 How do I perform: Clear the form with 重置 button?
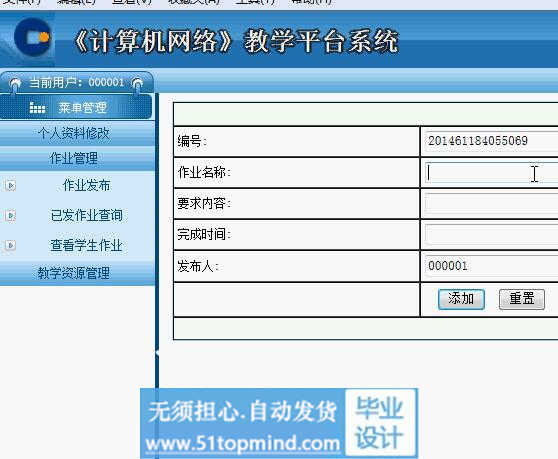pyautogui.click(x=522, y=299)
